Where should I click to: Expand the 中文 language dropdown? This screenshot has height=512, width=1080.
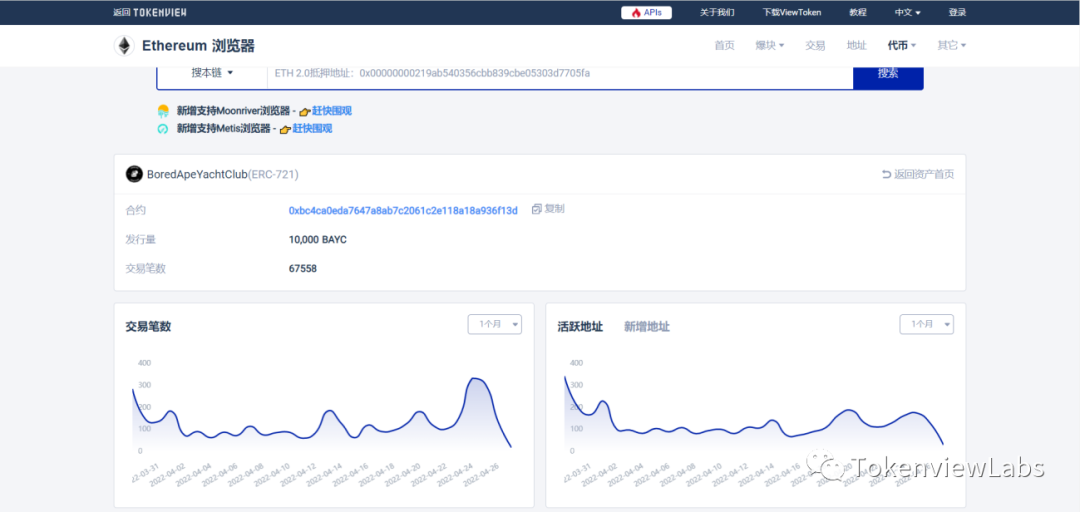click(907, 12)
